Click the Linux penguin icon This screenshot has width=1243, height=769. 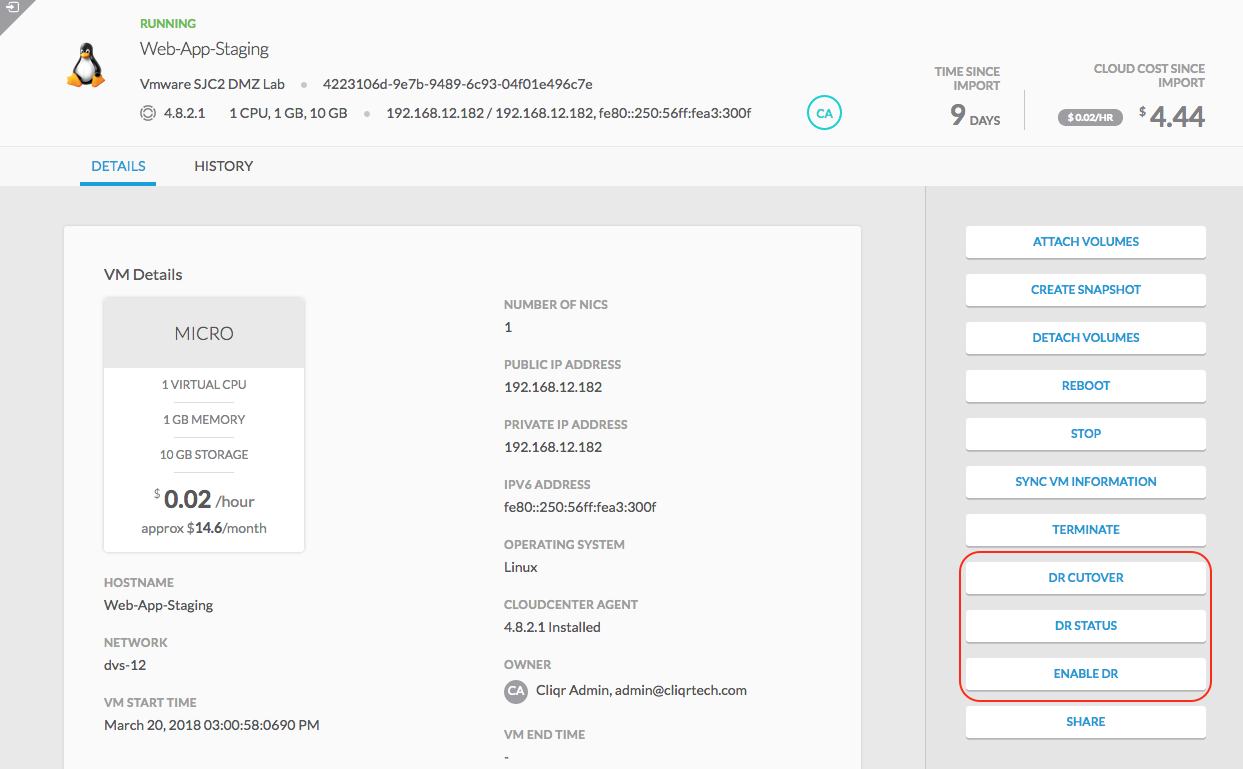pyautogui.click(x=87, y=65)
